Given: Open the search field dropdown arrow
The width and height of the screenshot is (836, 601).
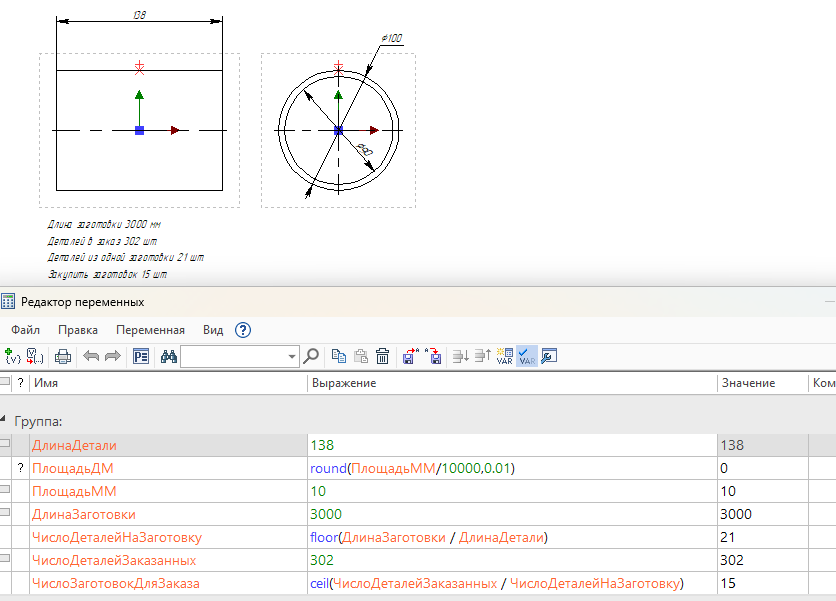Looking at the screenshot, I should pyautogui.click(x=292, y=356).
